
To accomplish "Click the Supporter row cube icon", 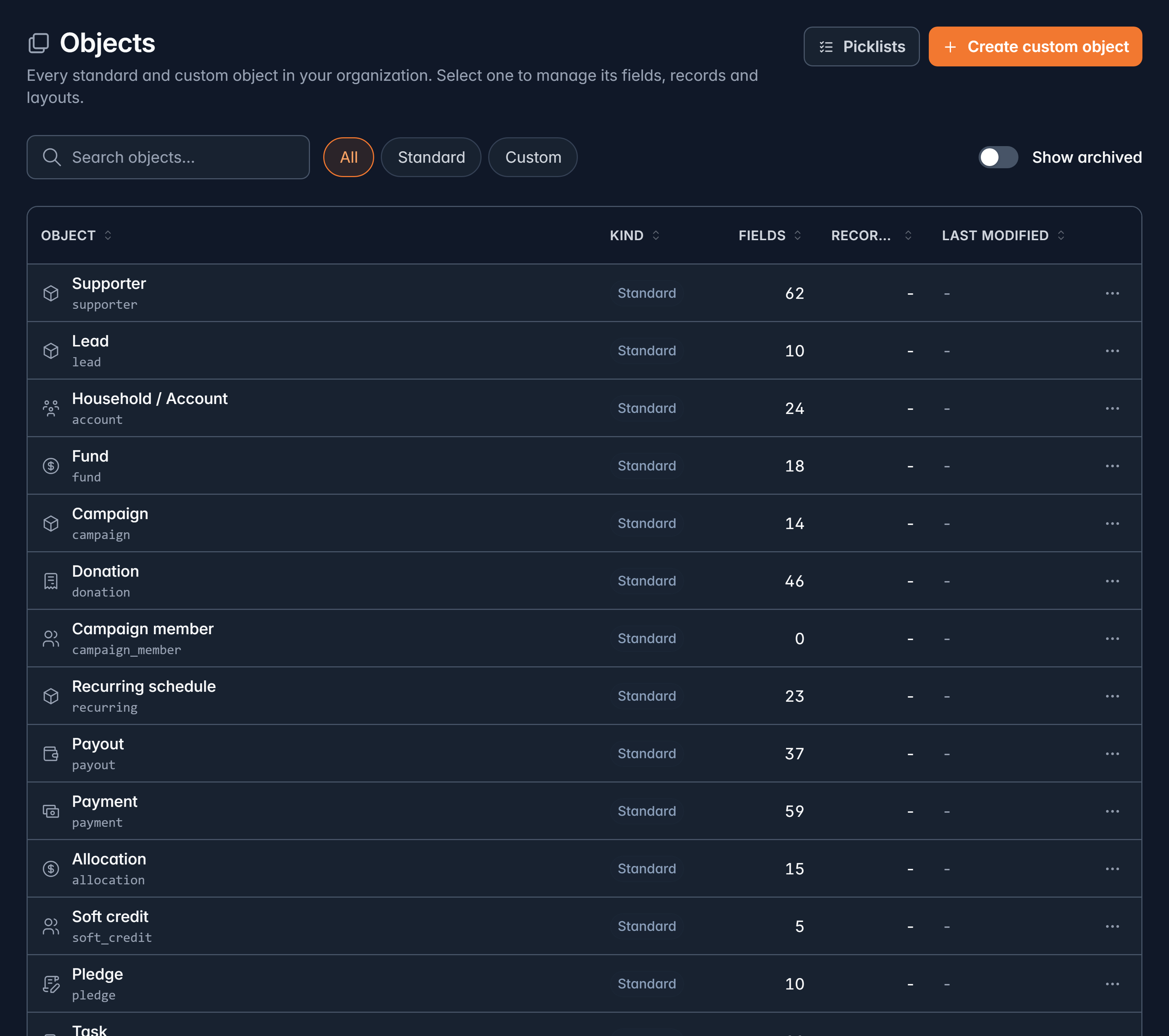I will (x=51, y=293).
